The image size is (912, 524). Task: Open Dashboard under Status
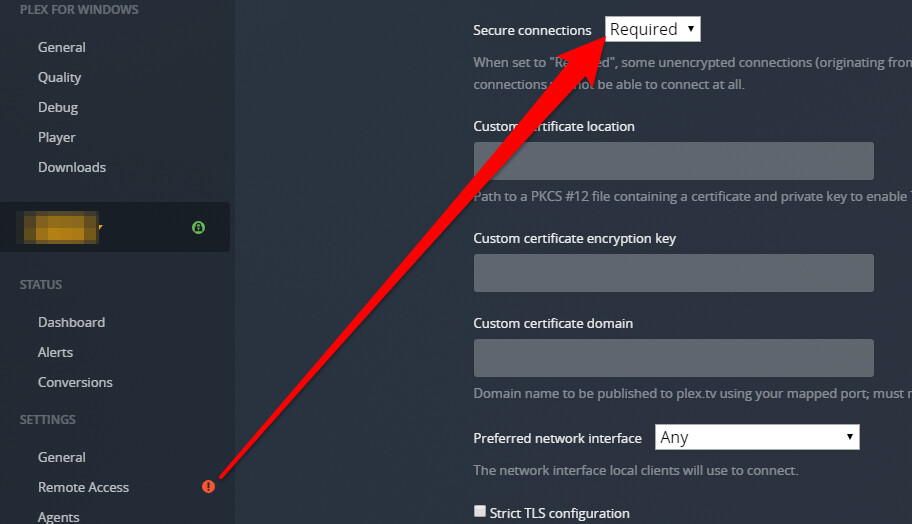click(72, 322)
